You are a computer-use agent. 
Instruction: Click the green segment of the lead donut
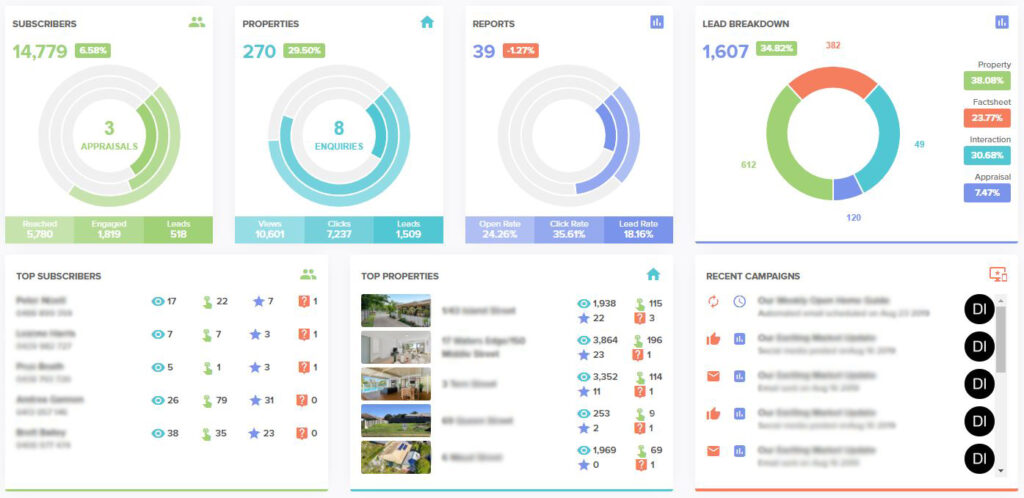[780, 147]
